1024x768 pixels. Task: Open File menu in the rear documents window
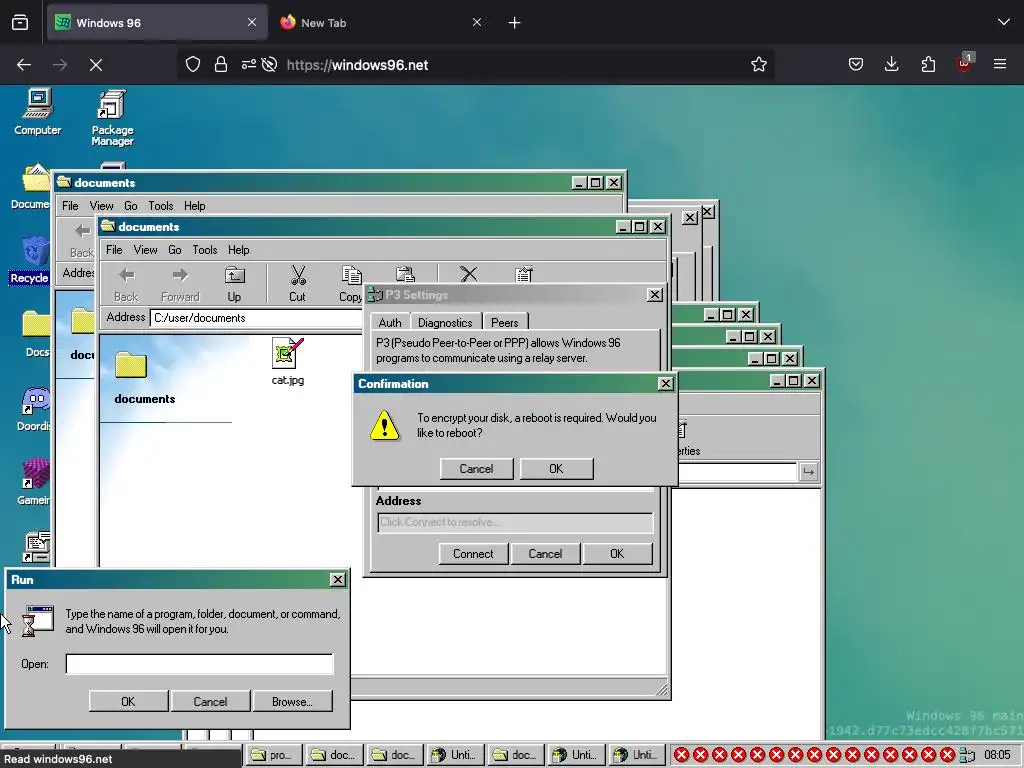[x=70, y=206]
